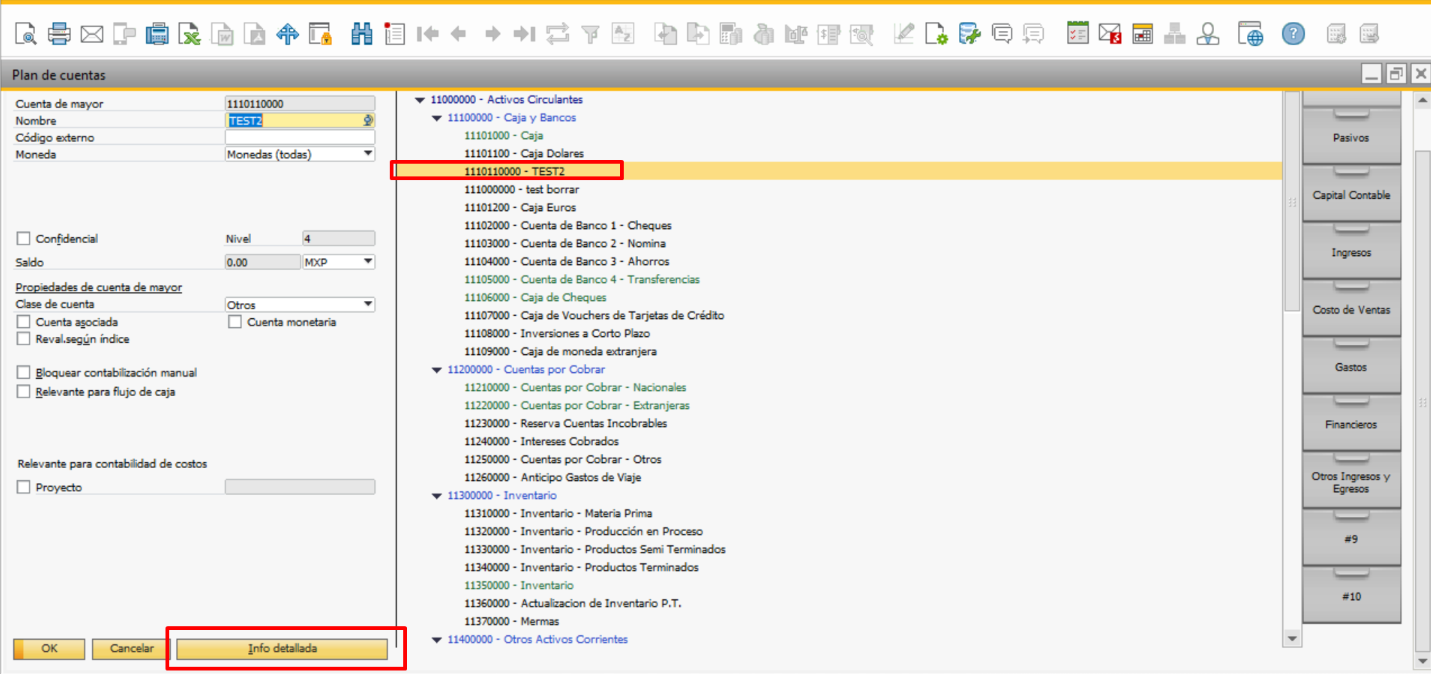This screenshot has width=1431, height=675.
Task: Open the Pasivos drawer tab
Action: (1351, 137)
